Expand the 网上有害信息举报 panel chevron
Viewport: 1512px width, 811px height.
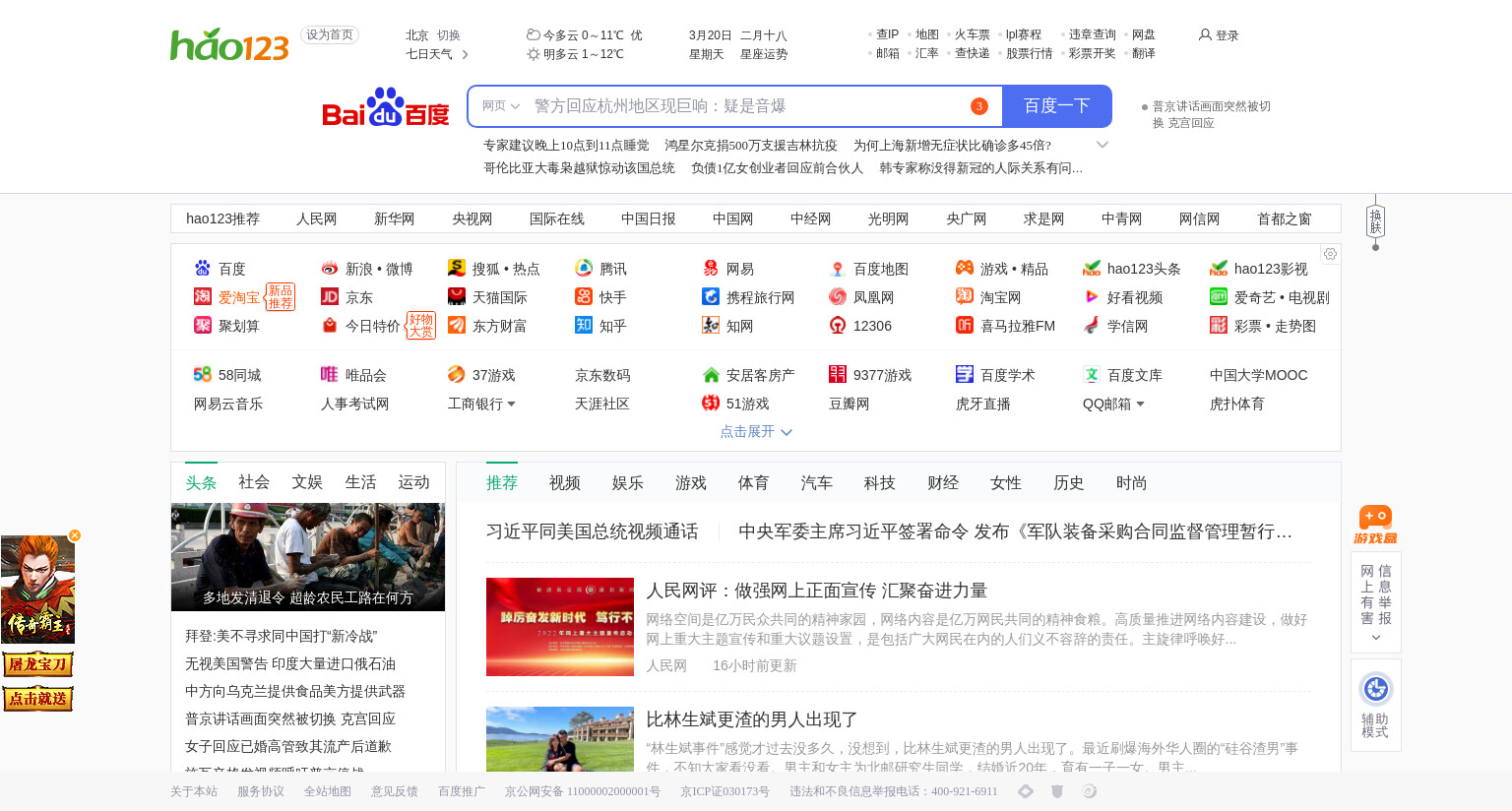coord(1376,638)
